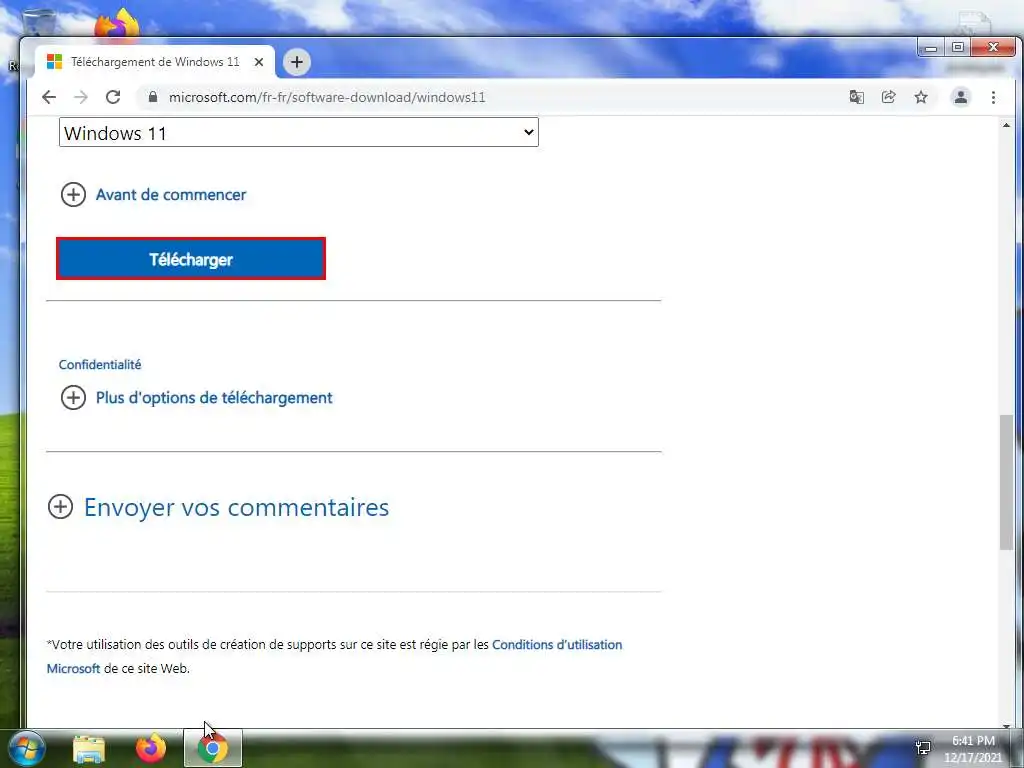Viewport: 1024px width, 768px height.
Task: Open a new tab with plus button
Action: (296, 62)
